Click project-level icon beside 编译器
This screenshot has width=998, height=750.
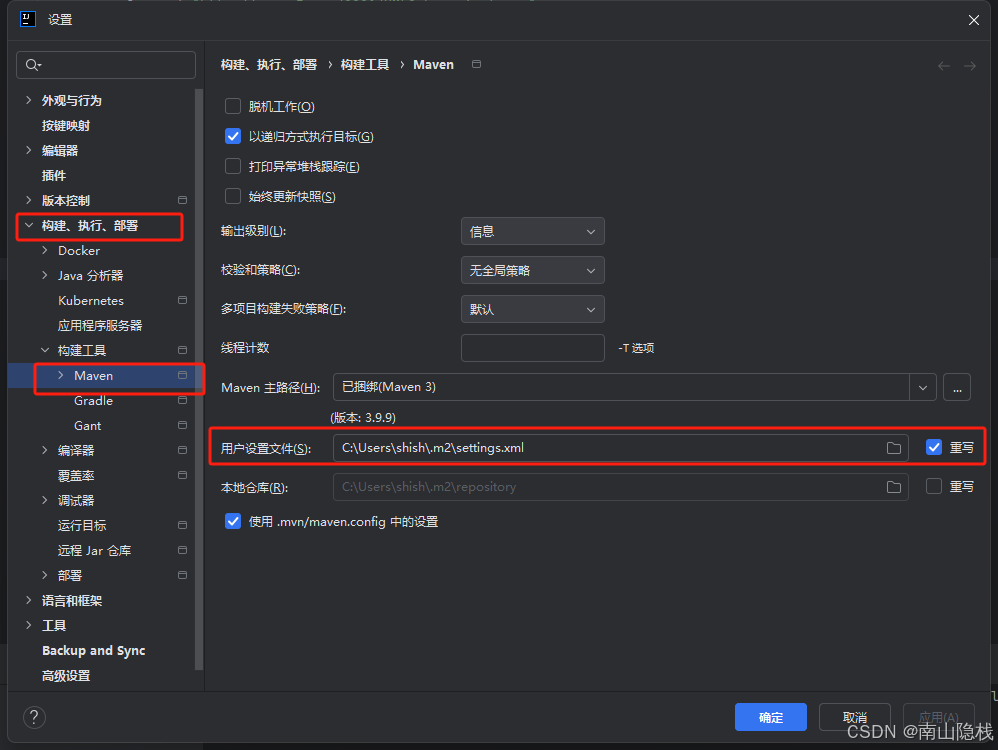pos(183,450)
